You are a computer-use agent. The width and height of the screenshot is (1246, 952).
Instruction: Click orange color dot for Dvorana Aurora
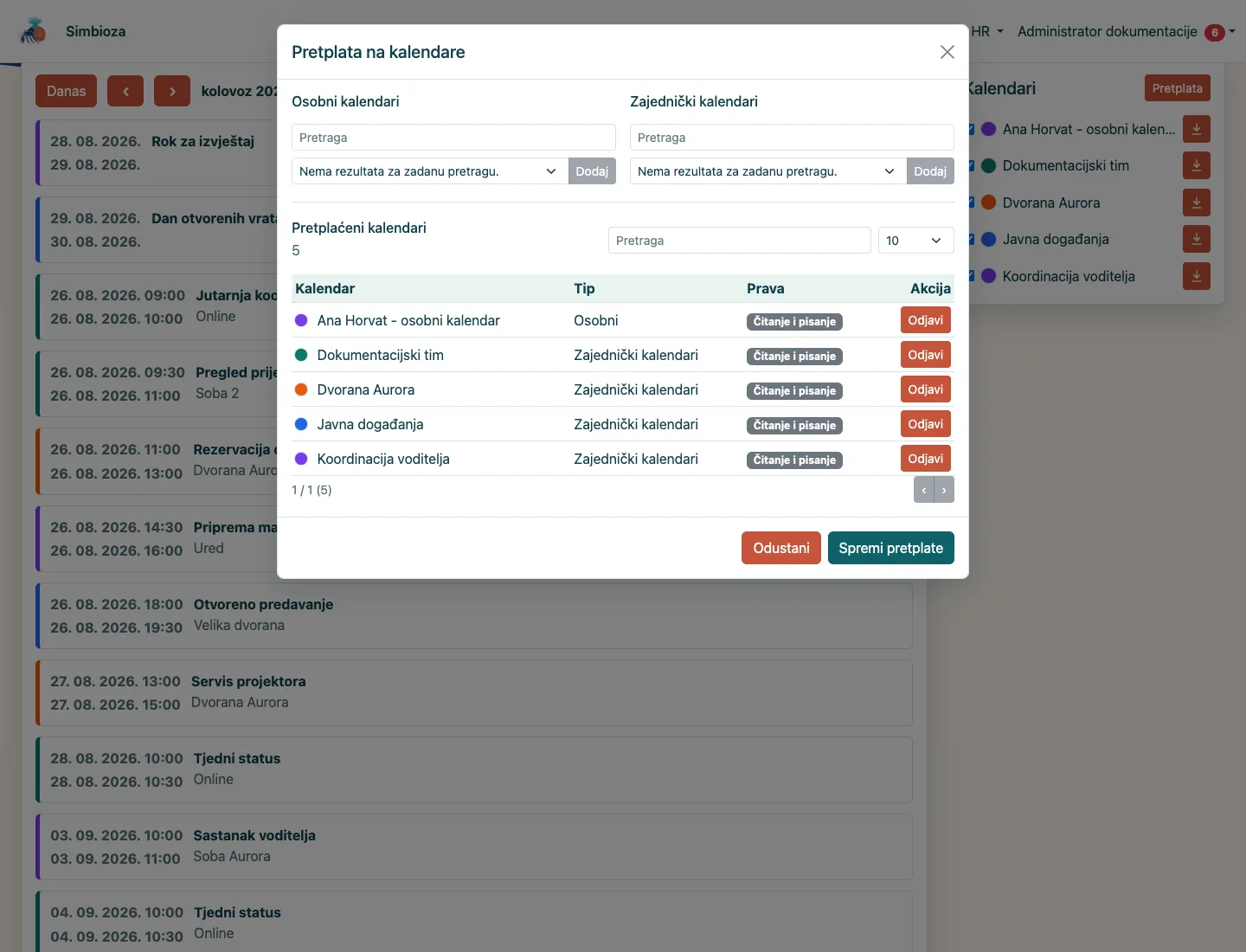pos(301,389)
